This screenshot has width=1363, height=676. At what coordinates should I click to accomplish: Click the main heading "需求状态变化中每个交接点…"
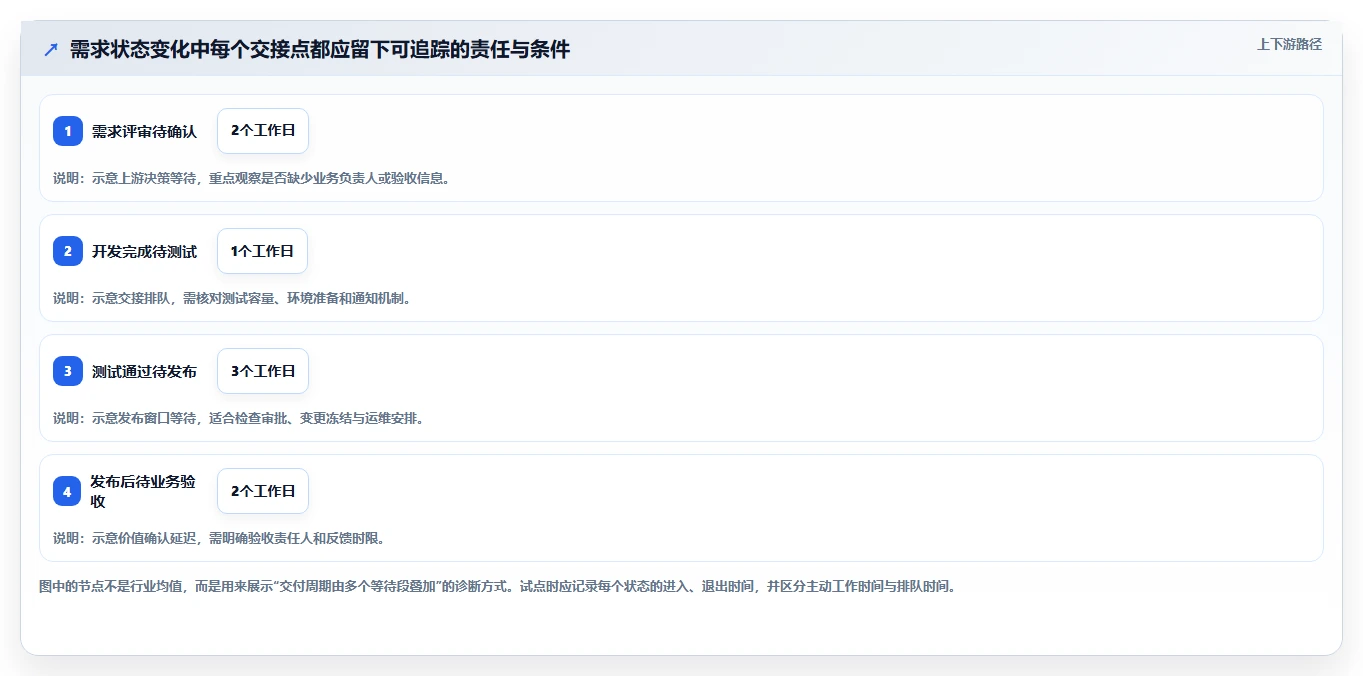(320, 49)
